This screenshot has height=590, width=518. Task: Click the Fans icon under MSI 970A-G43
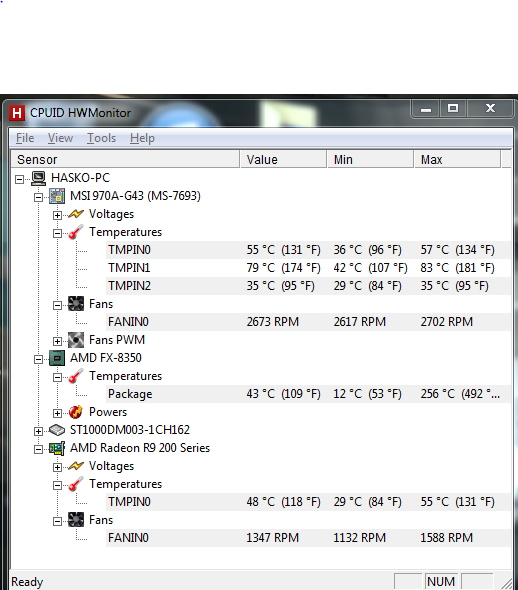pyautogui.click(x=76, y=304)
